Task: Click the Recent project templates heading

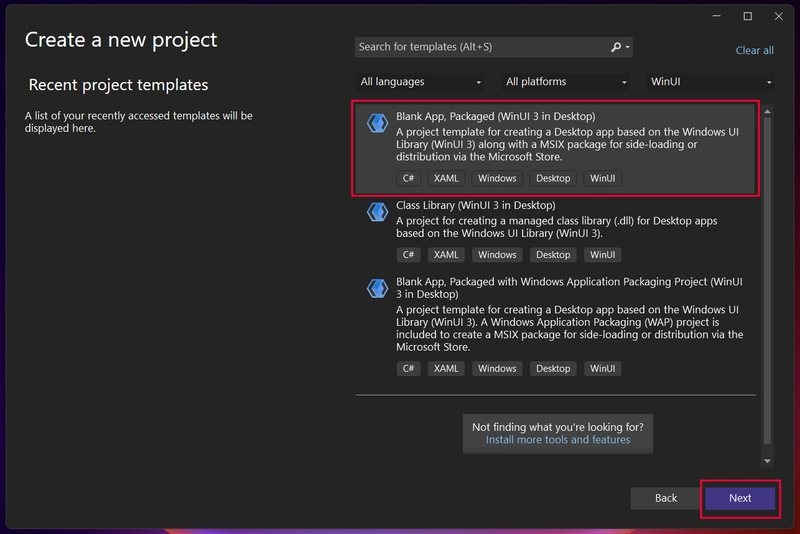Action: point(118,85)
